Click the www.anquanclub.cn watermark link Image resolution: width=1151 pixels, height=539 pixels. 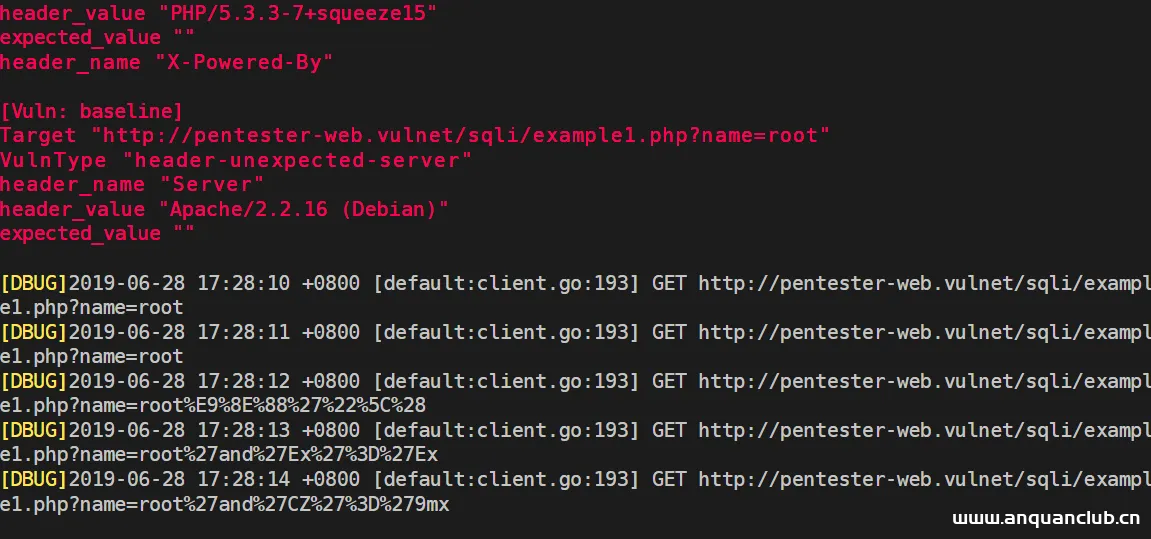pyautogui.click(x=1045, y=519)
